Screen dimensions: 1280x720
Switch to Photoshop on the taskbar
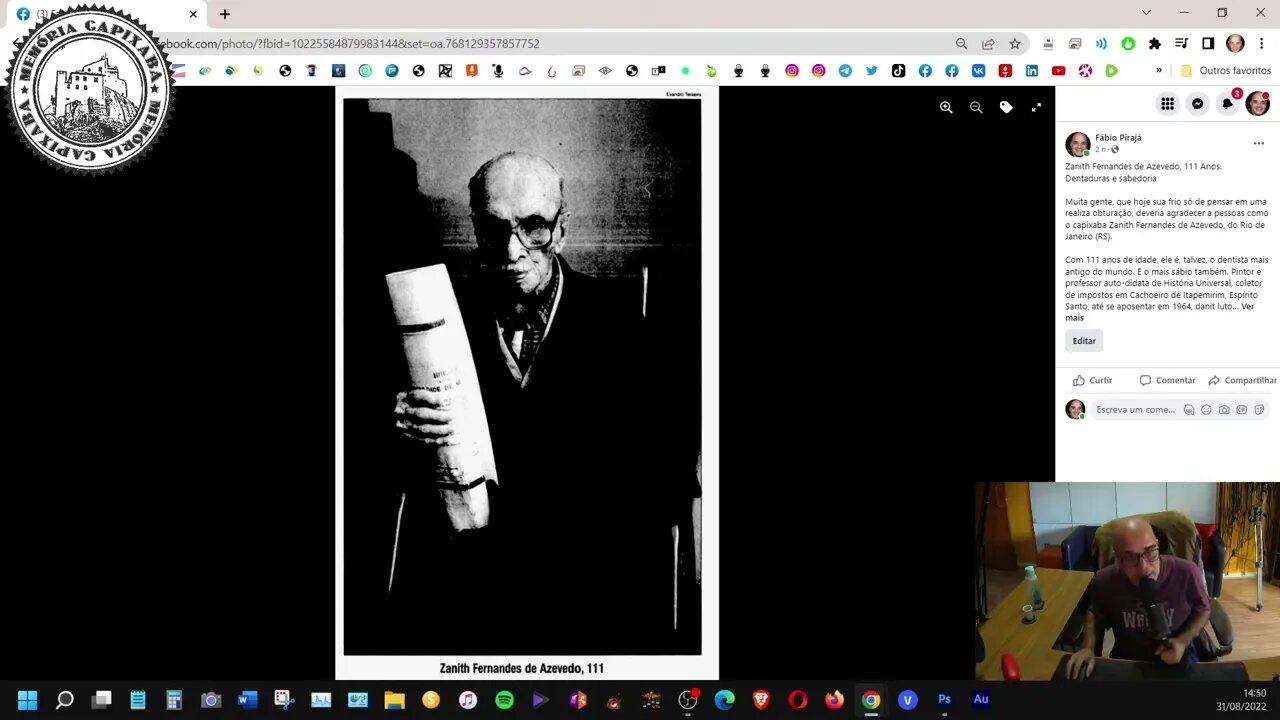(x=944, y=700)
